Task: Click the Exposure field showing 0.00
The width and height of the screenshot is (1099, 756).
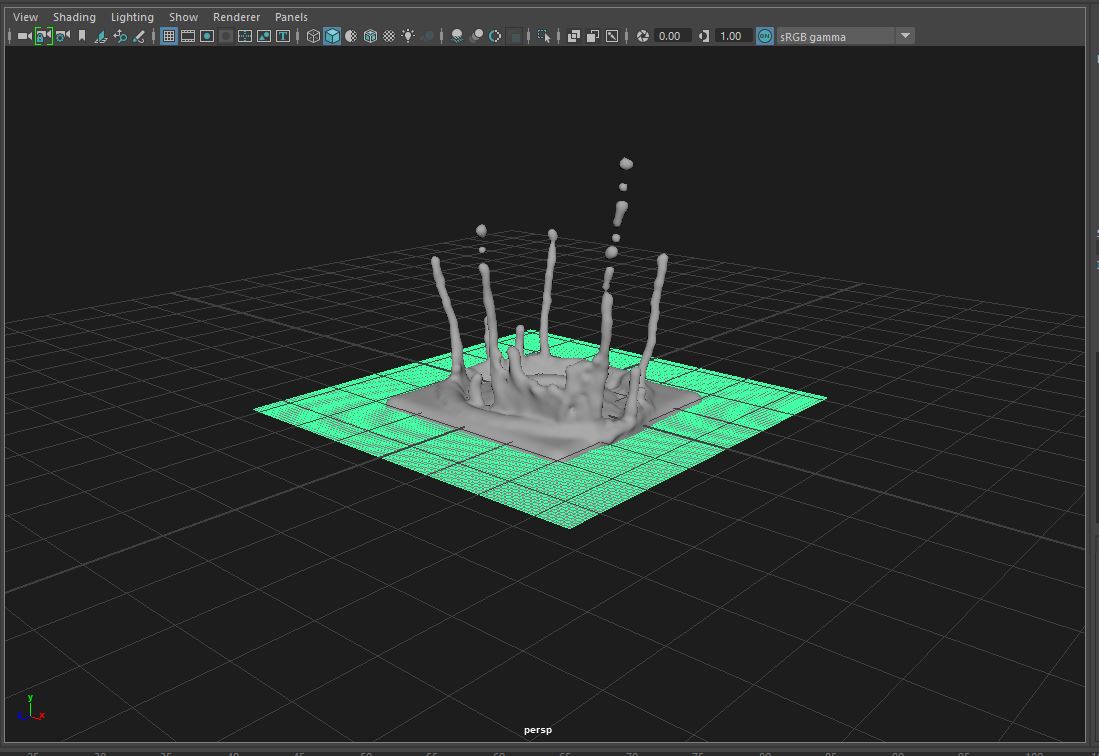Action: [x=671, y=36]
